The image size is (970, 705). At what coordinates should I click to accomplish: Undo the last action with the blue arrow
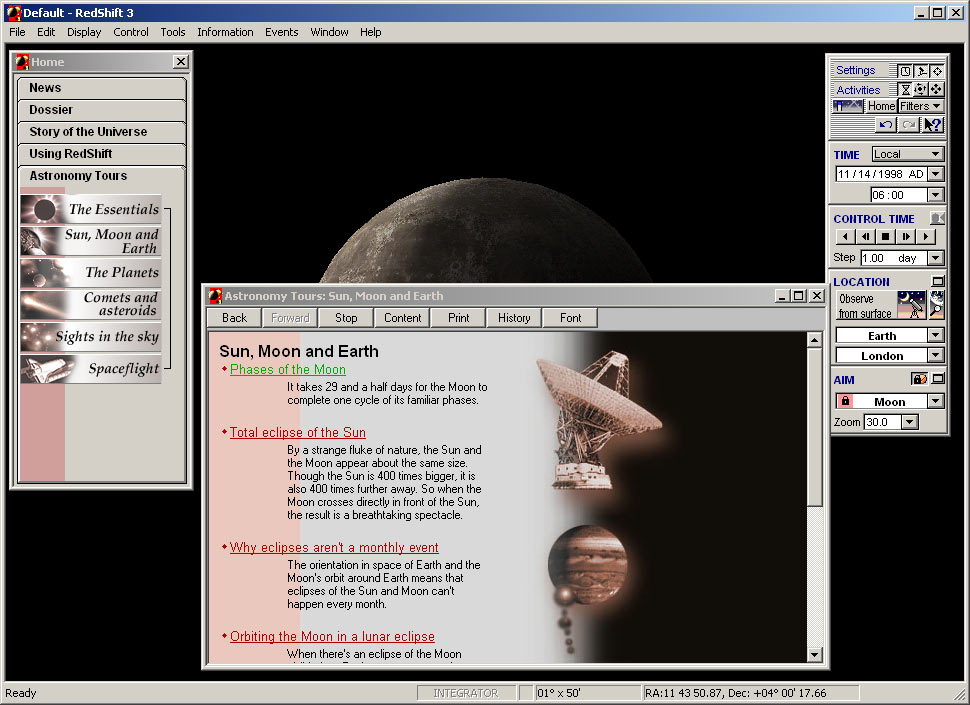(886, 125)
